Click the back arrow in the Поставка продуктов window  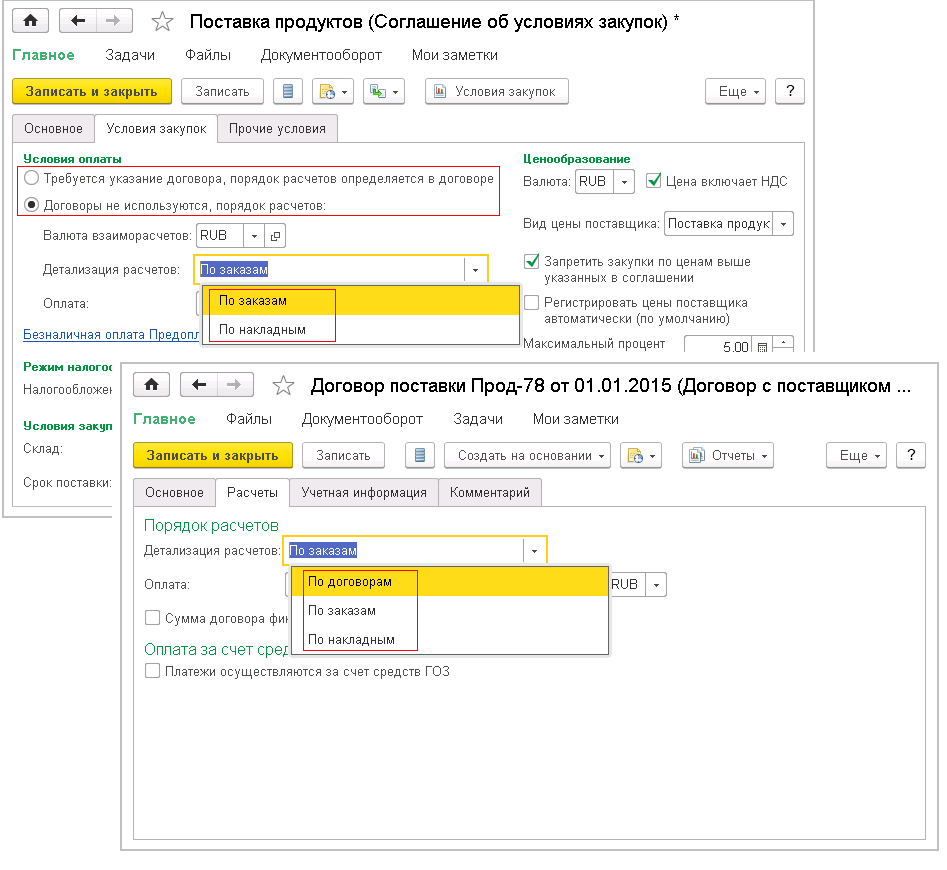pyautogui.click(x=76, y=21)
